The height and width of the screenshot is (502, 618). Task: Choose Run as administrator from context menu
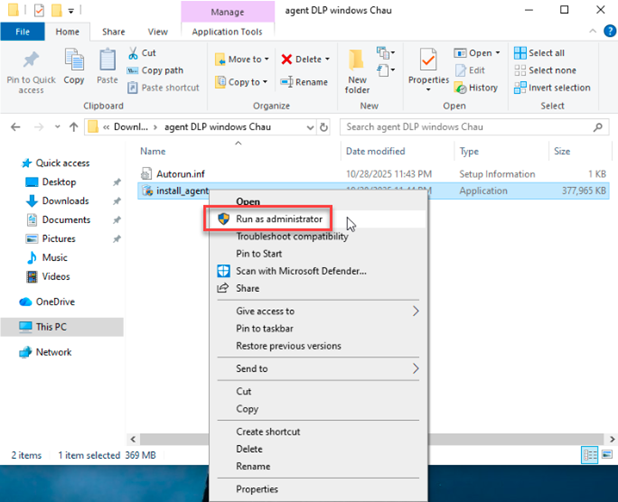(x=278, y=218)
